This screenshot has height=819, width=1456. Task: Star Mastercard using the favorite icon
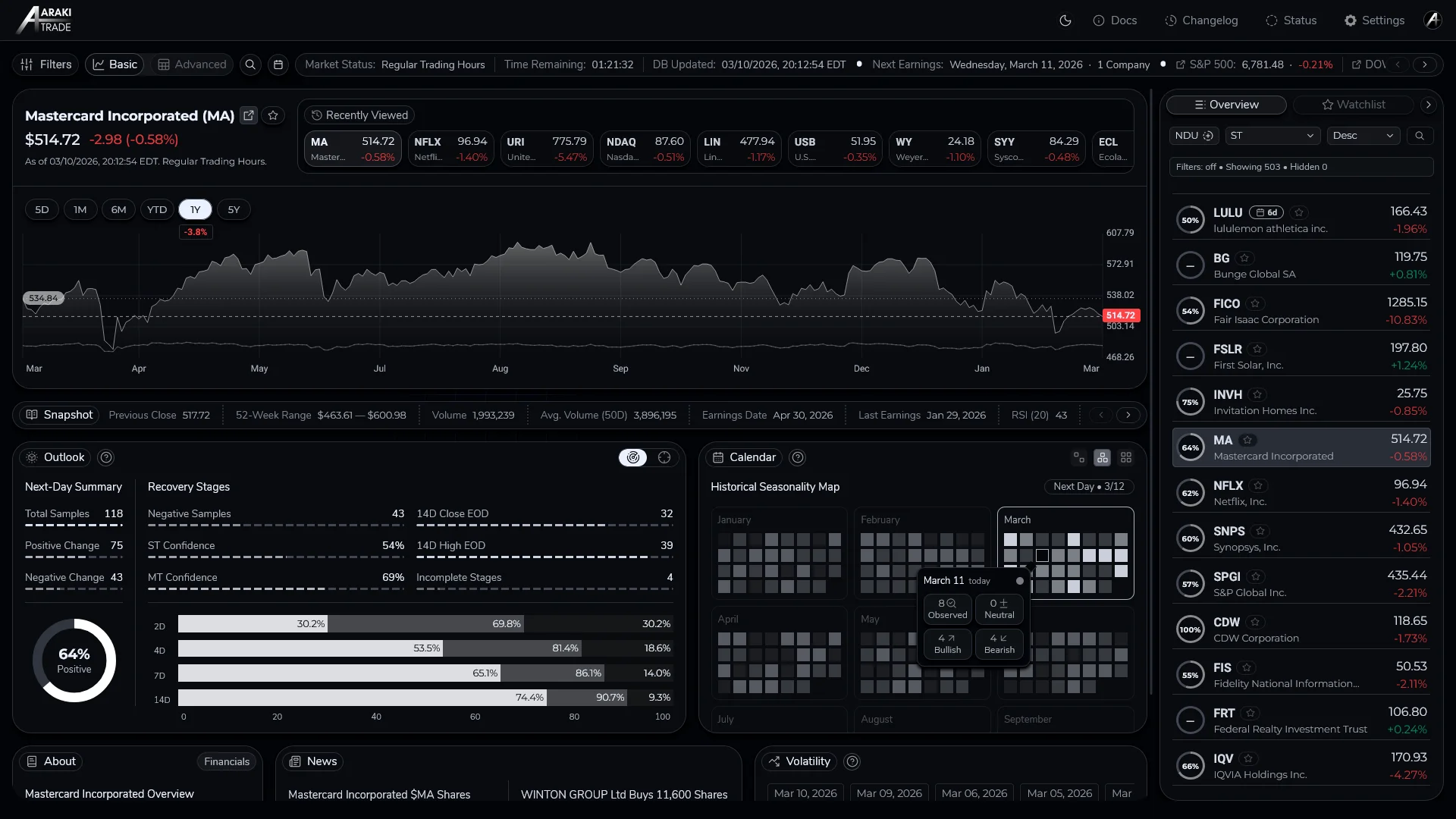[x=273, y=115]
